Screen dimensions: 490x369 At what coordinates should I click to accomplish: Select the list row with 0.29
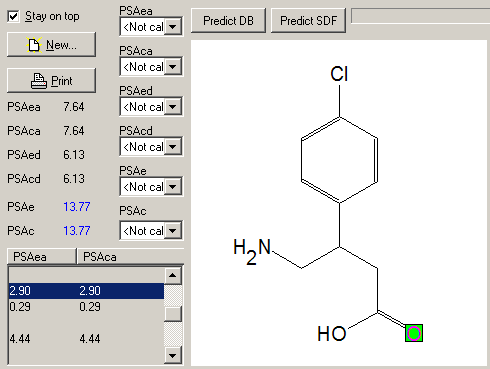click(86, 307)
